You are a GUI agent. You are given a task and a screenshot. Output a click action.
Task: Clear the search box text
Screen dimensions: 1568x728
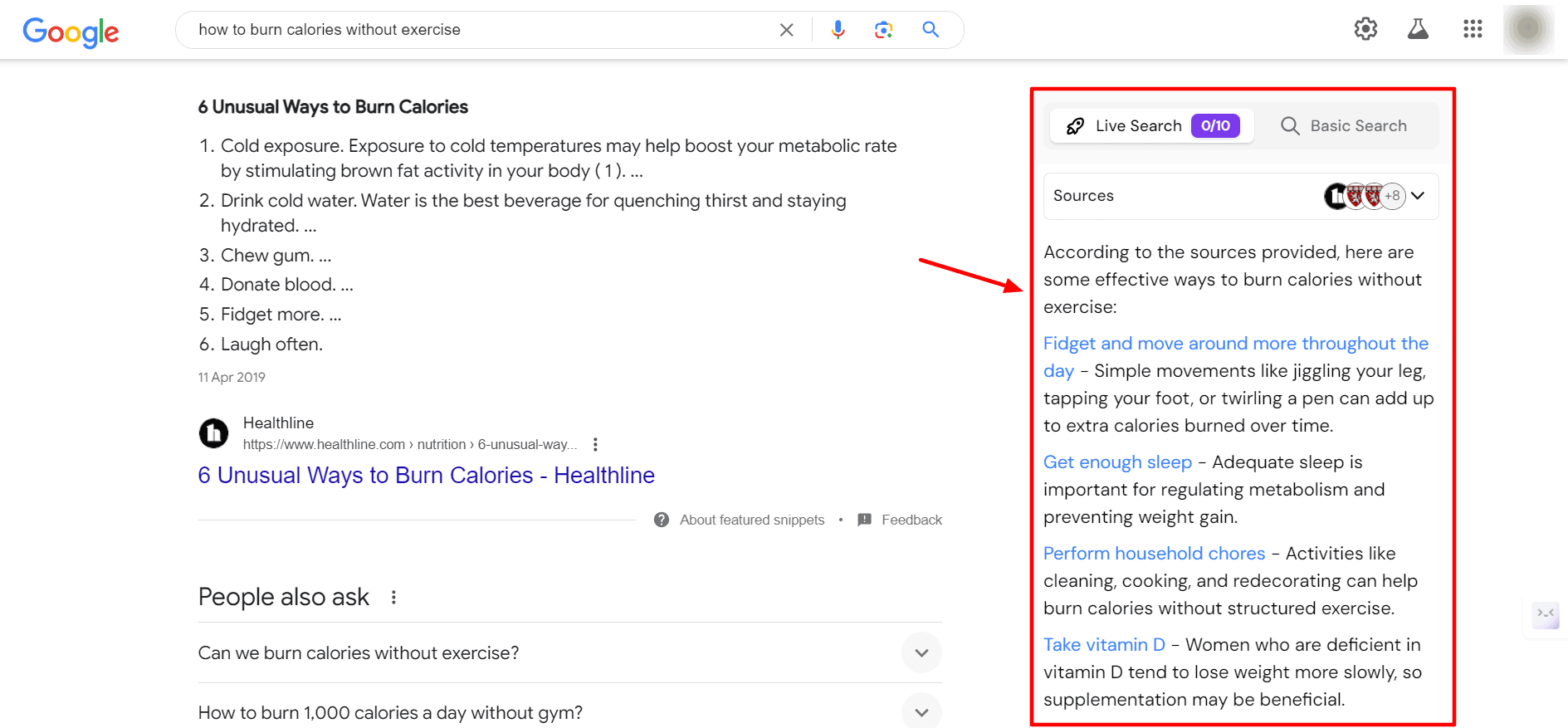(x=786, y=30)
